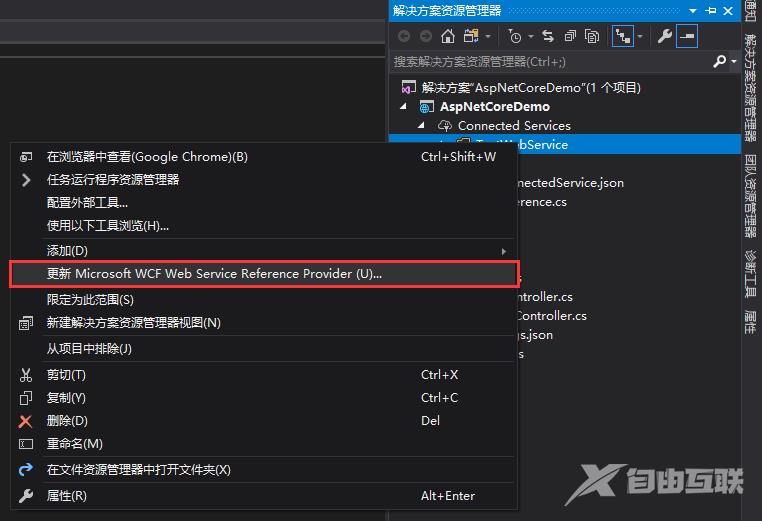762x521 pixels.
Task: Expand the Add submenu arrow
Action: pos(504,251)
